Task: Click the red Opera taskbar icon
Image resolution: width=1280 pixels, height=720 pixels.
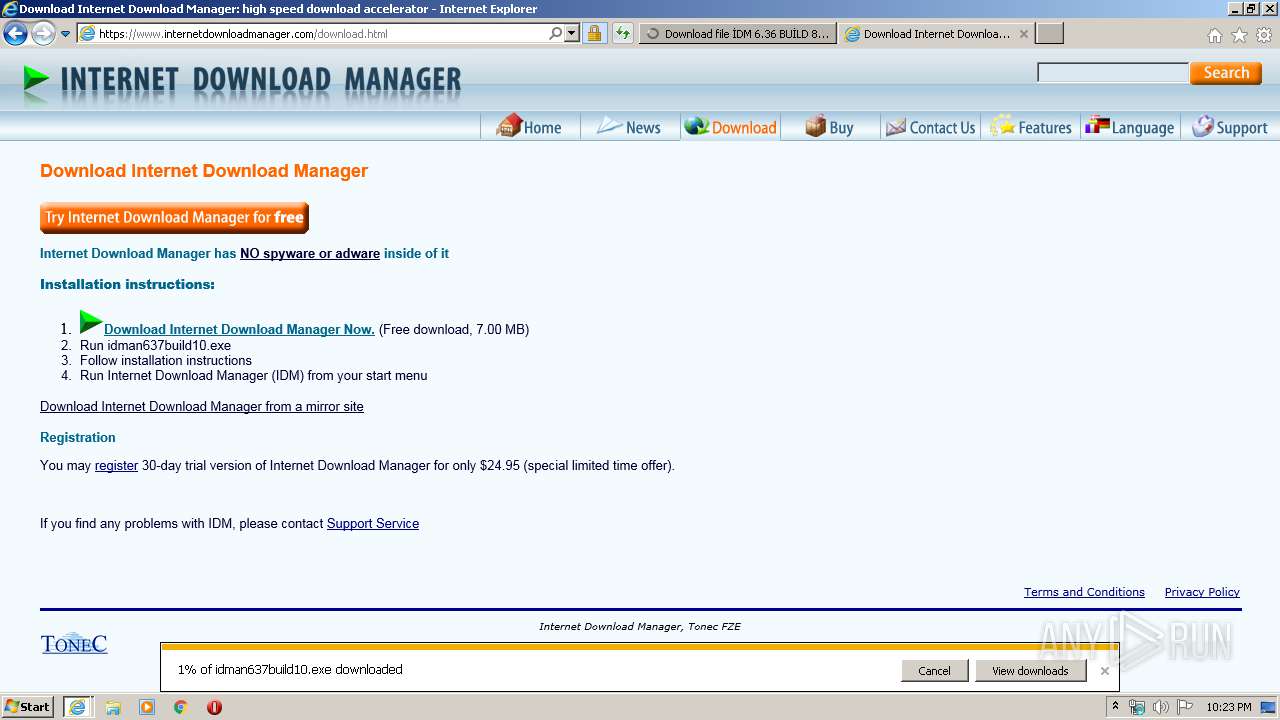Action: (x=214, y=707)
